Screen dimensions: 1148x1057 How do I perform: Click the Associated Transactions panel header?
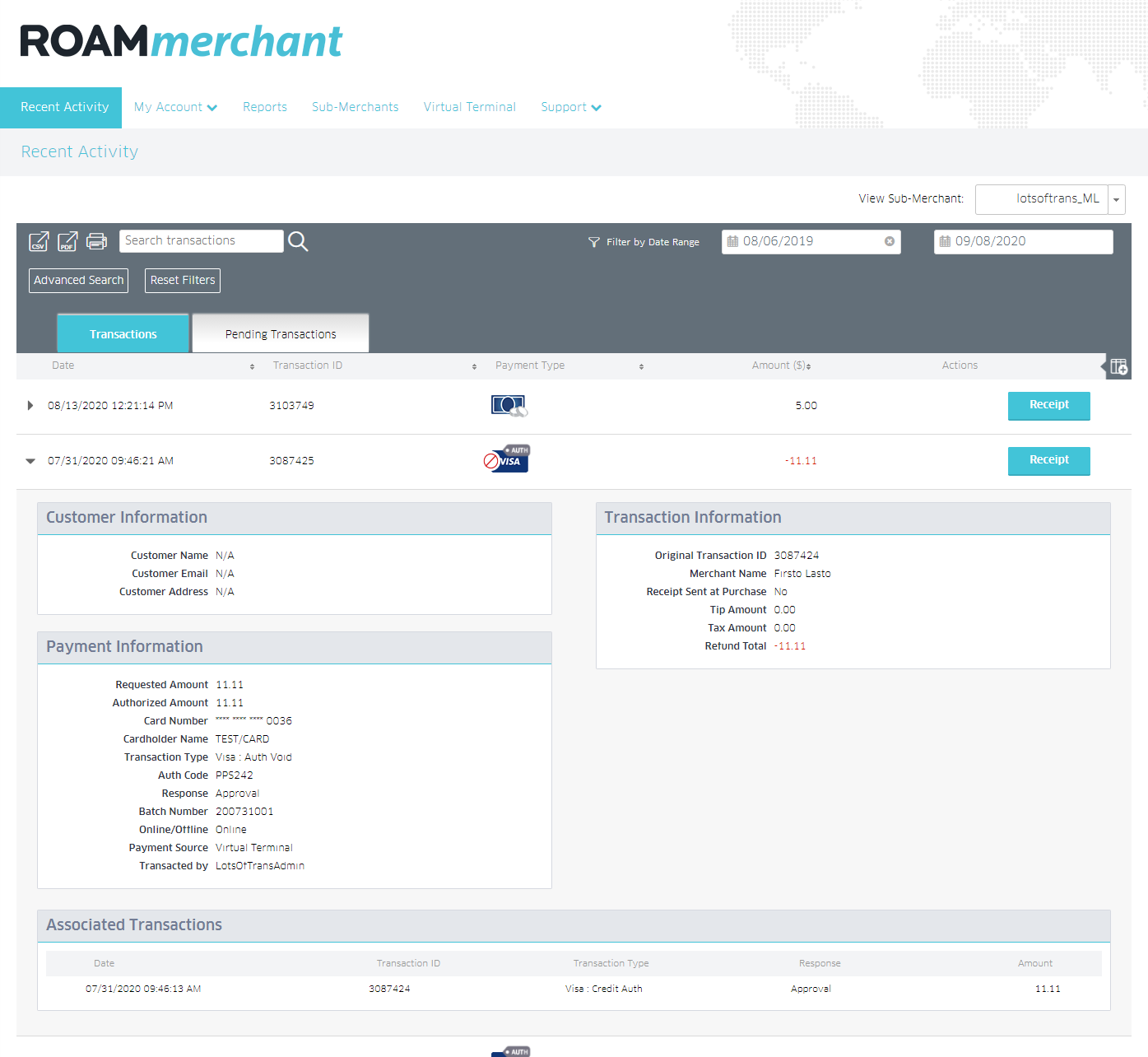pyautogui.click(x=574, y=925)
